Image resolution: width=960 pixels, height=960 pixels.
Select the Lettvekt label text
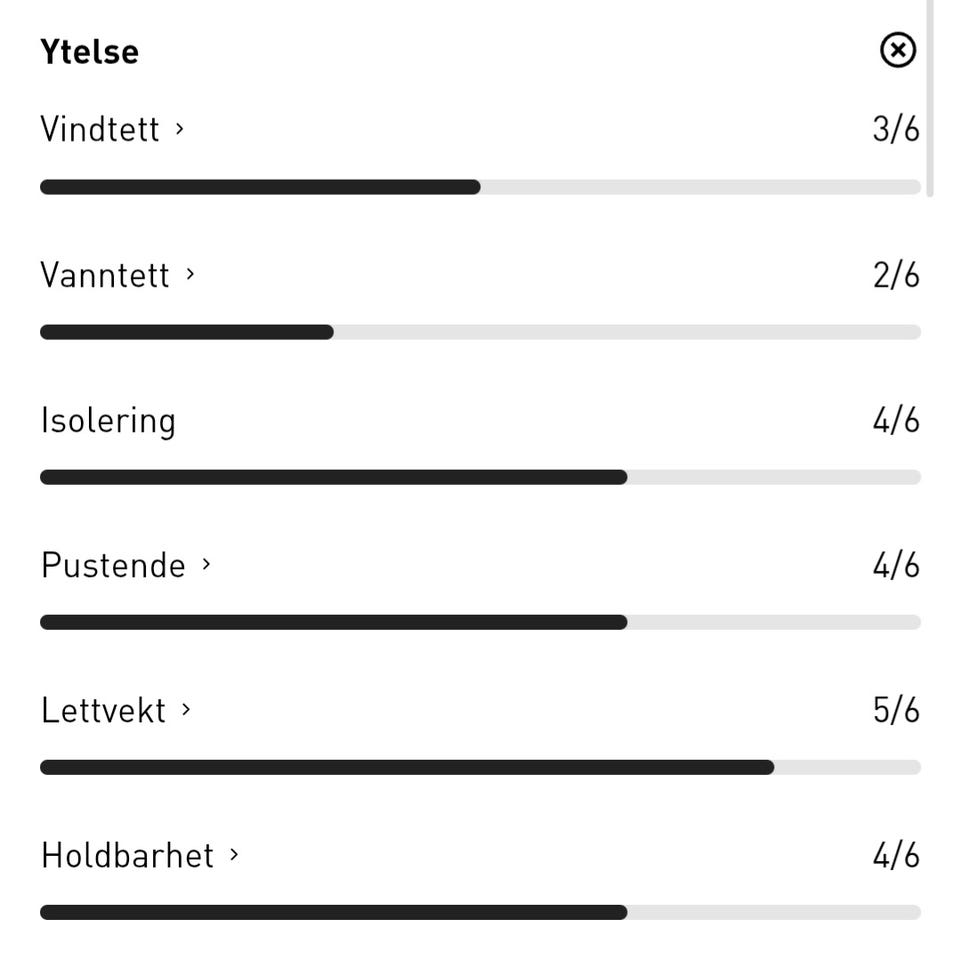[103, 710]
